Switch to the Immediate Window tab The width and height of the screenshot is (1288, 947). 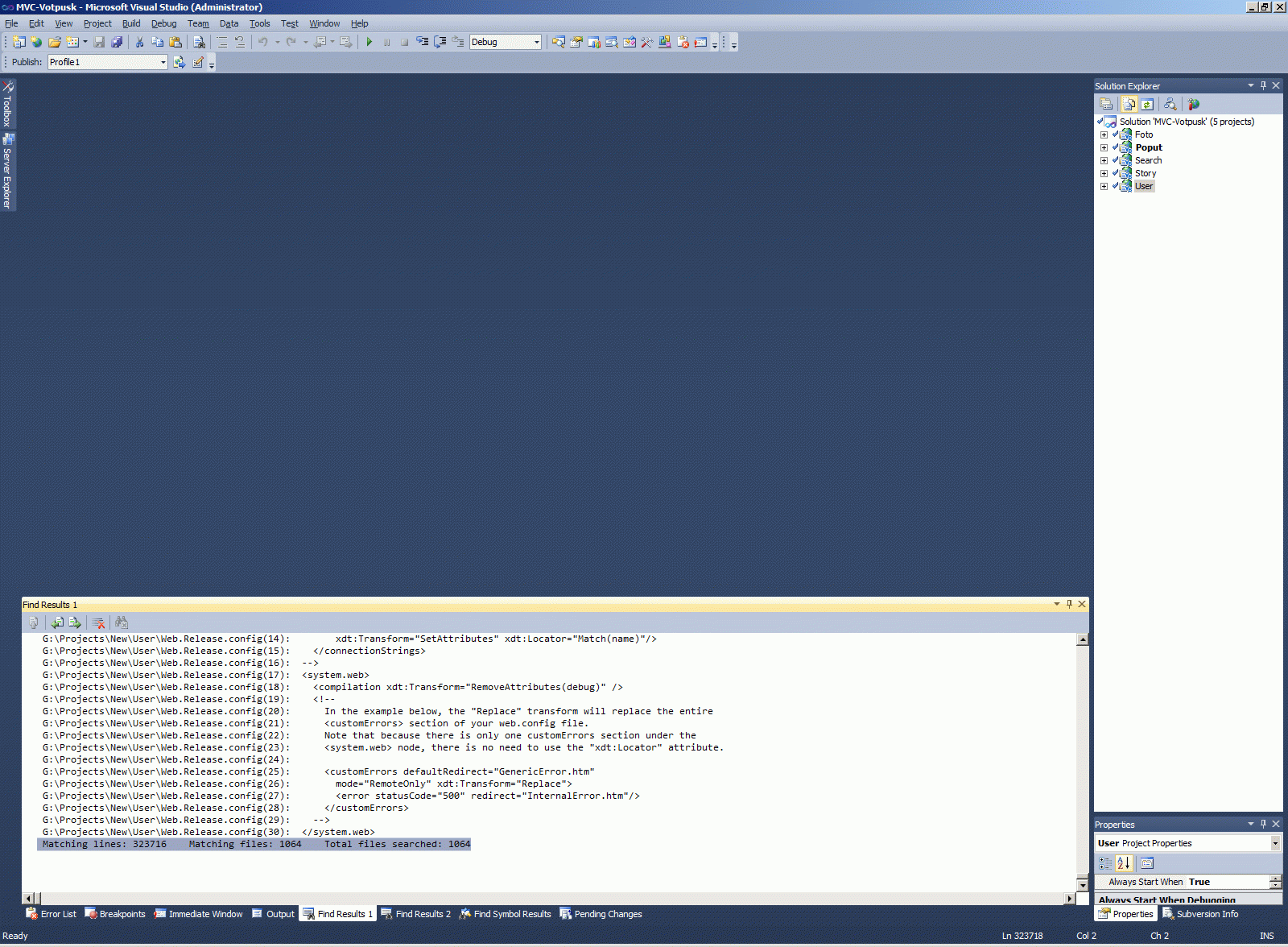198,914
